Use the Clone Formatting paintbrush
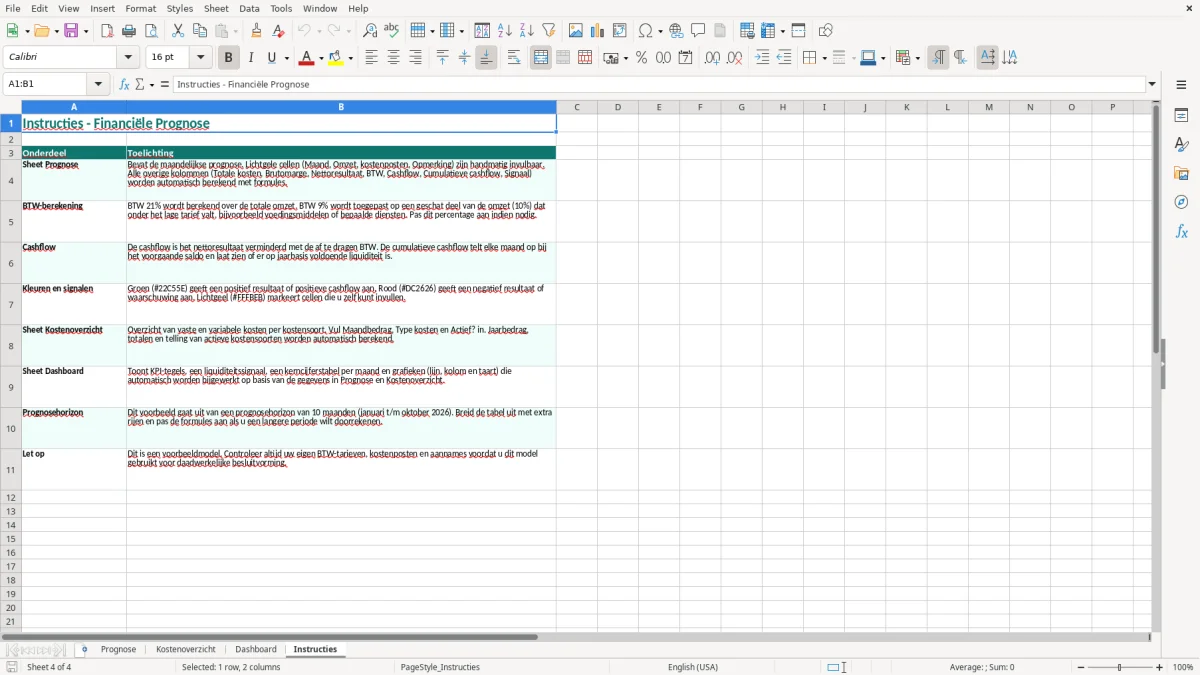This screenshot has height=675, width=1200. point(257,31)
